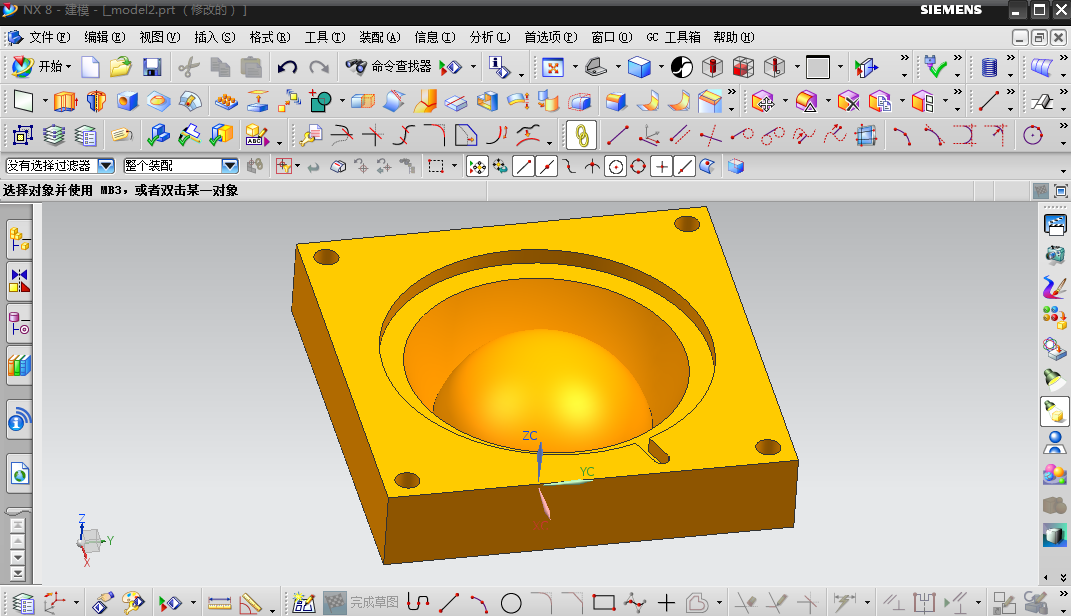Toggle End Point snap option
1071x616 pixels.
coord(524,167)
